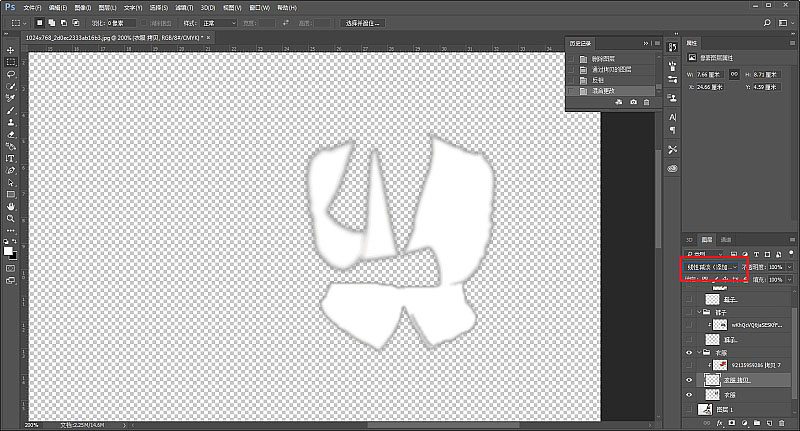The image size is (800, 431).
Task: Close the document tab
Action: 208,37
